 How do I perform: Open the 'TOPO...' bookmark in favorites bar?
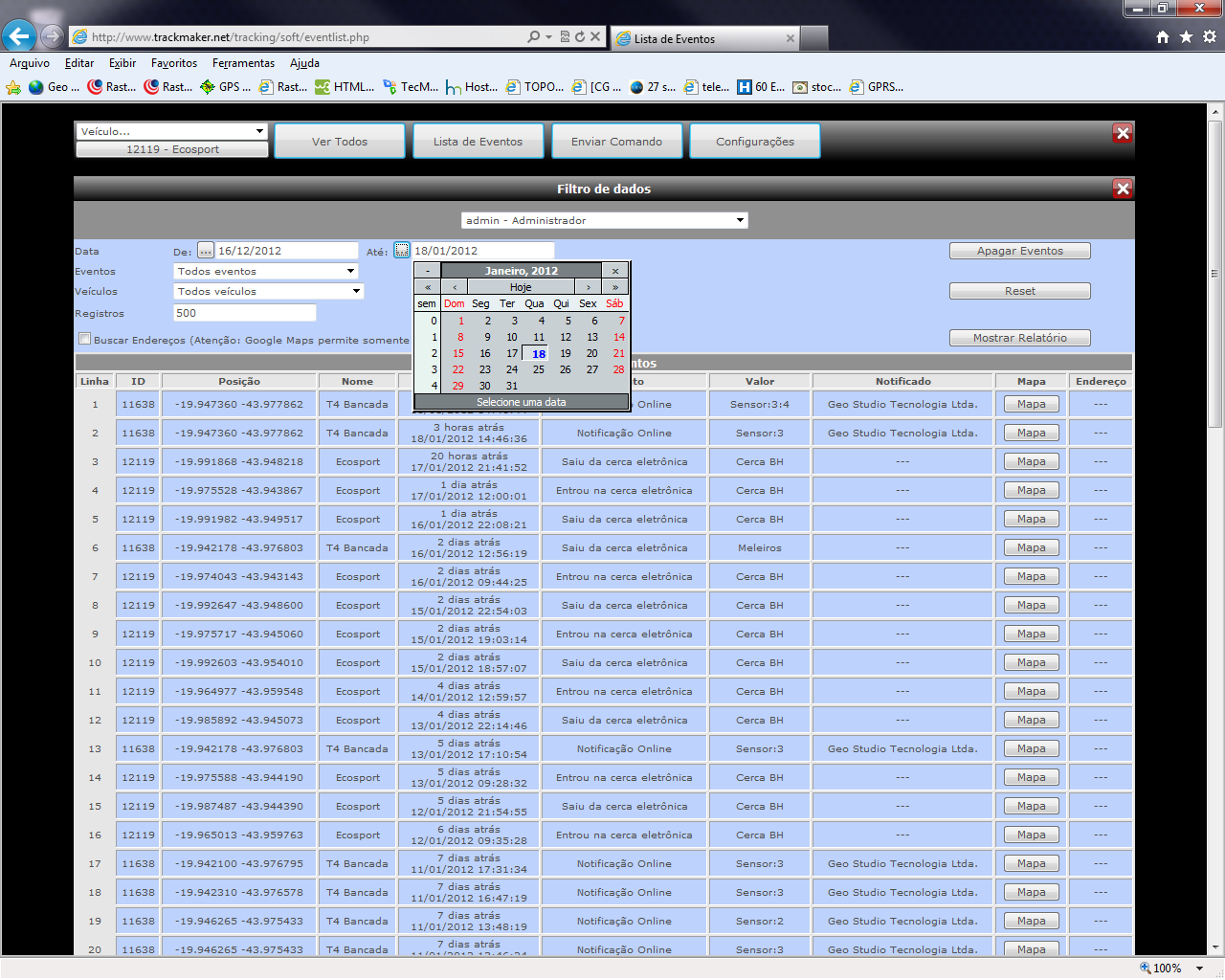click(535, 87)
